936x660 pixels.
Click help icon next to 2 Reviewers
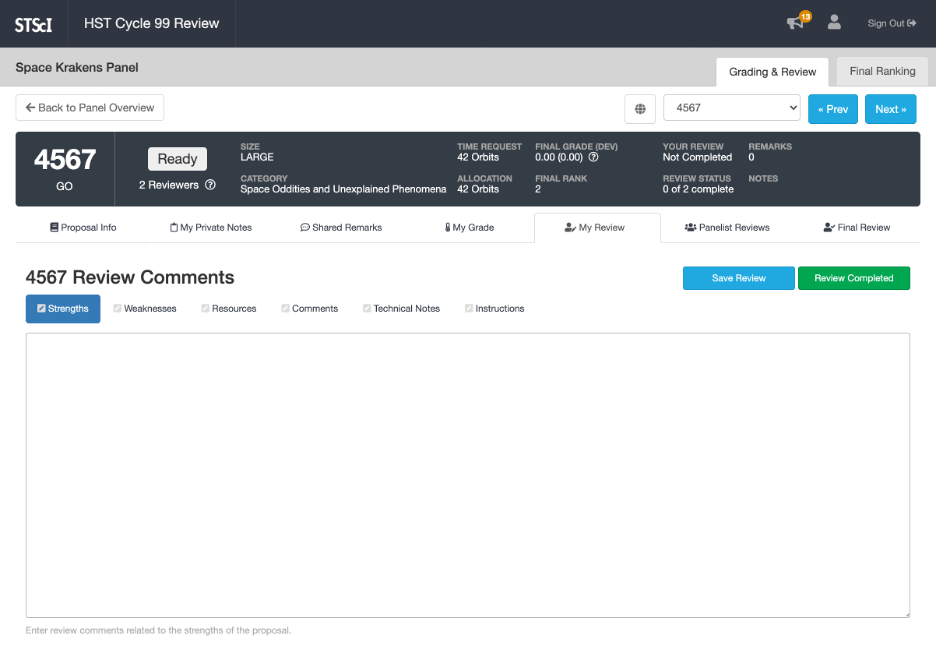point(210,185)
